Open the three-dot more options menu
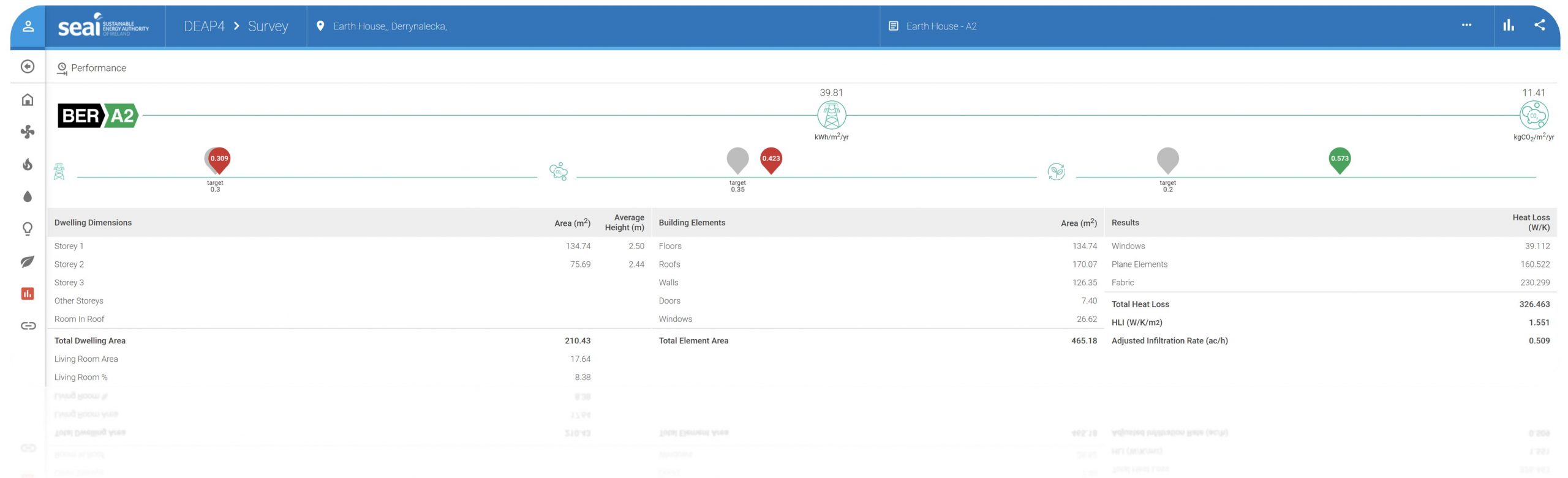 pos(1466,25)
